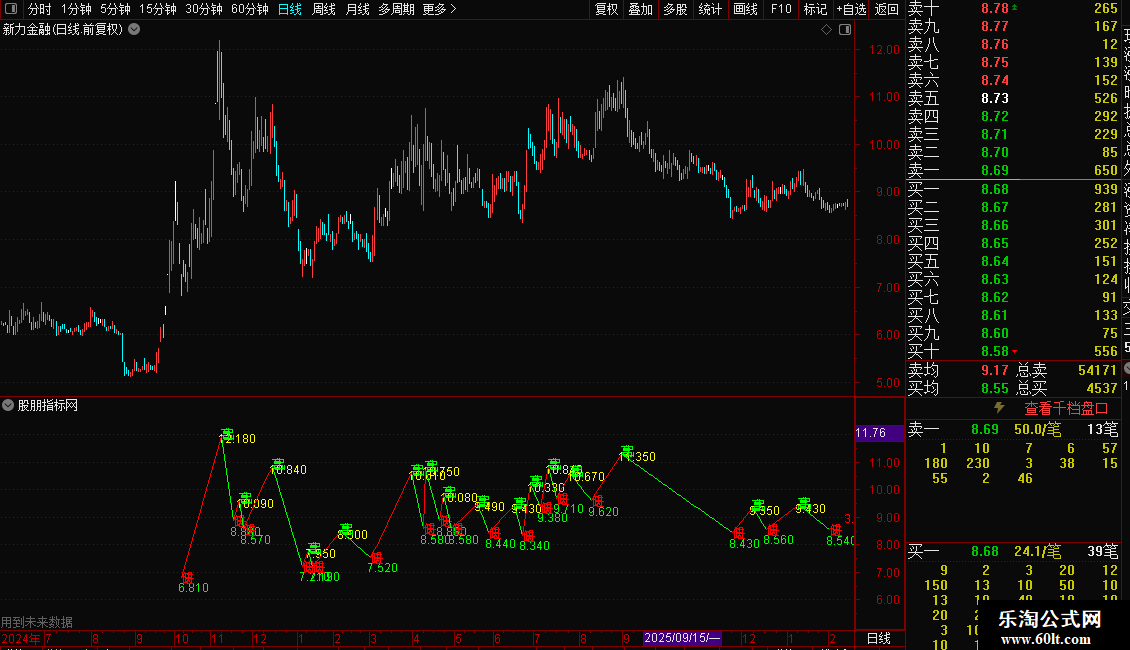Image resolution: width=1130 pixels, height=650 pixels.
Task: Click the 2025/09/15 date marker on axis
Action: pos(681,638)
